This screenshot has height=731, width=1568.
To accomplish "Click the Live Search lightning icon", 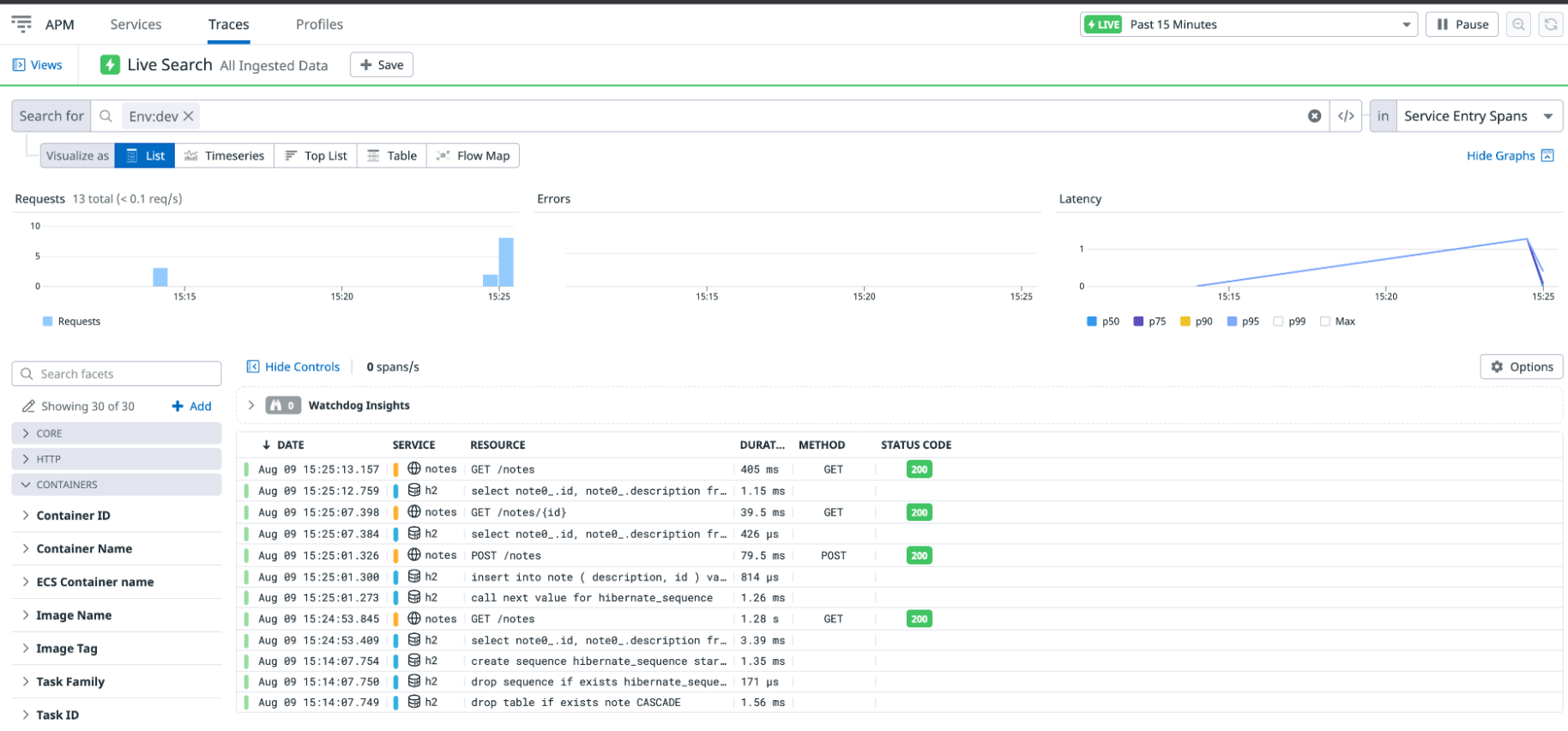I will (x=110, y=65).
